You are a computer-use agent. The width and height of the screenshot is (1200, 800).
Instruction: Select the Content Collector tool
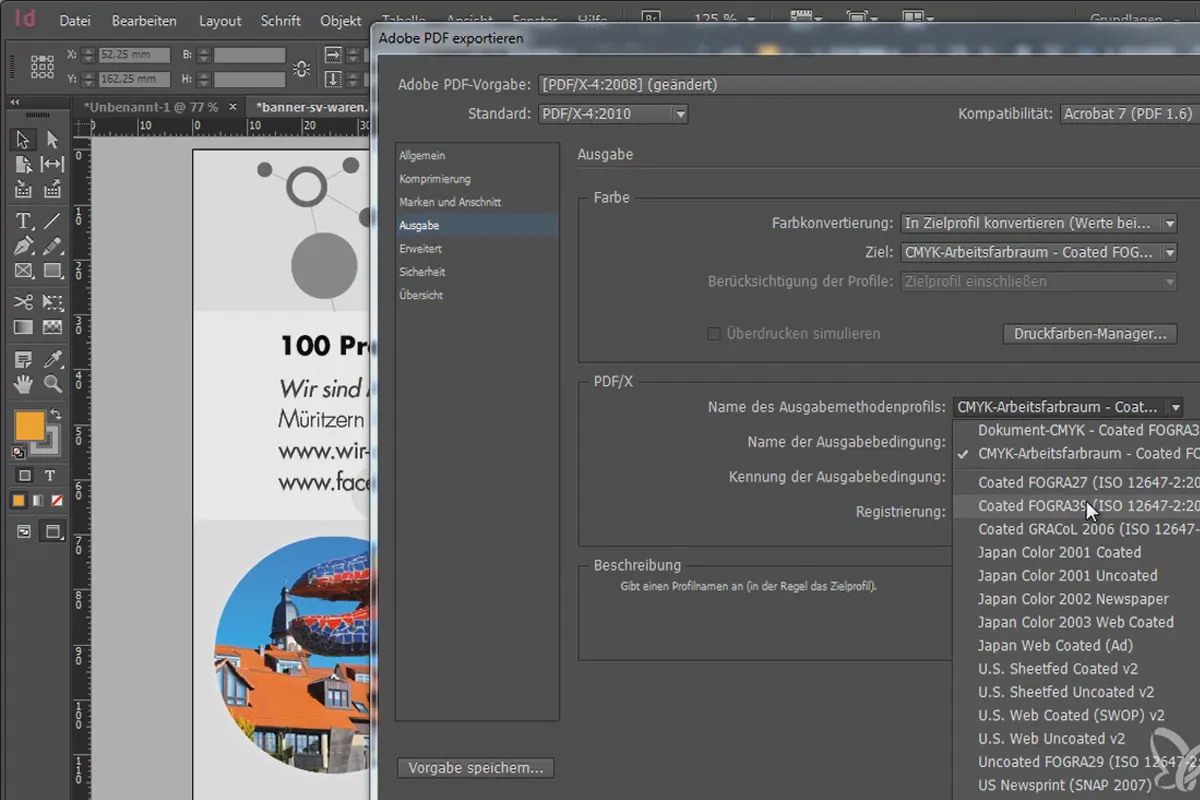pyautogui.click(x=24, y=188)
